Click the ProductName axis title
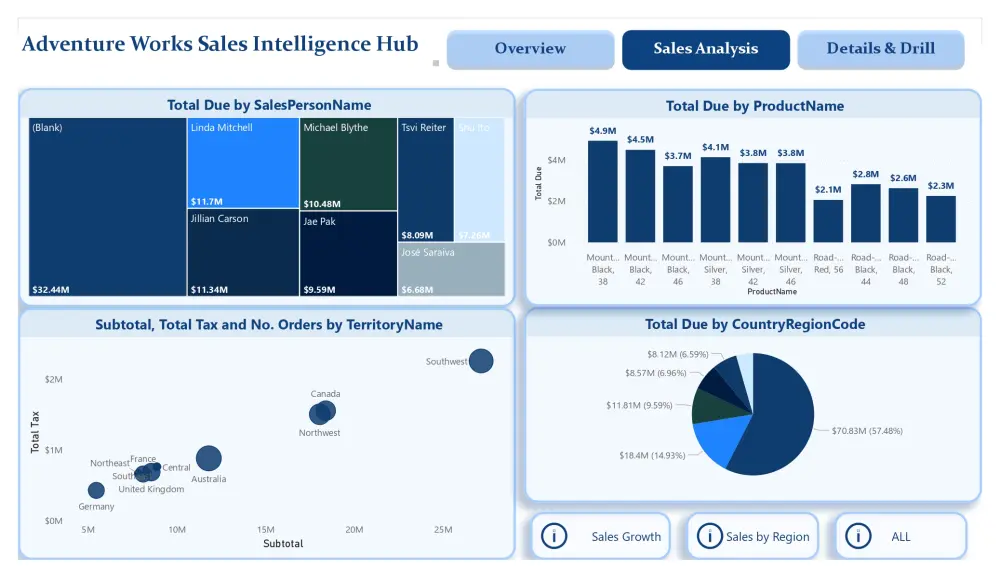The image size is (1000, 578). (x=772, y=292)
